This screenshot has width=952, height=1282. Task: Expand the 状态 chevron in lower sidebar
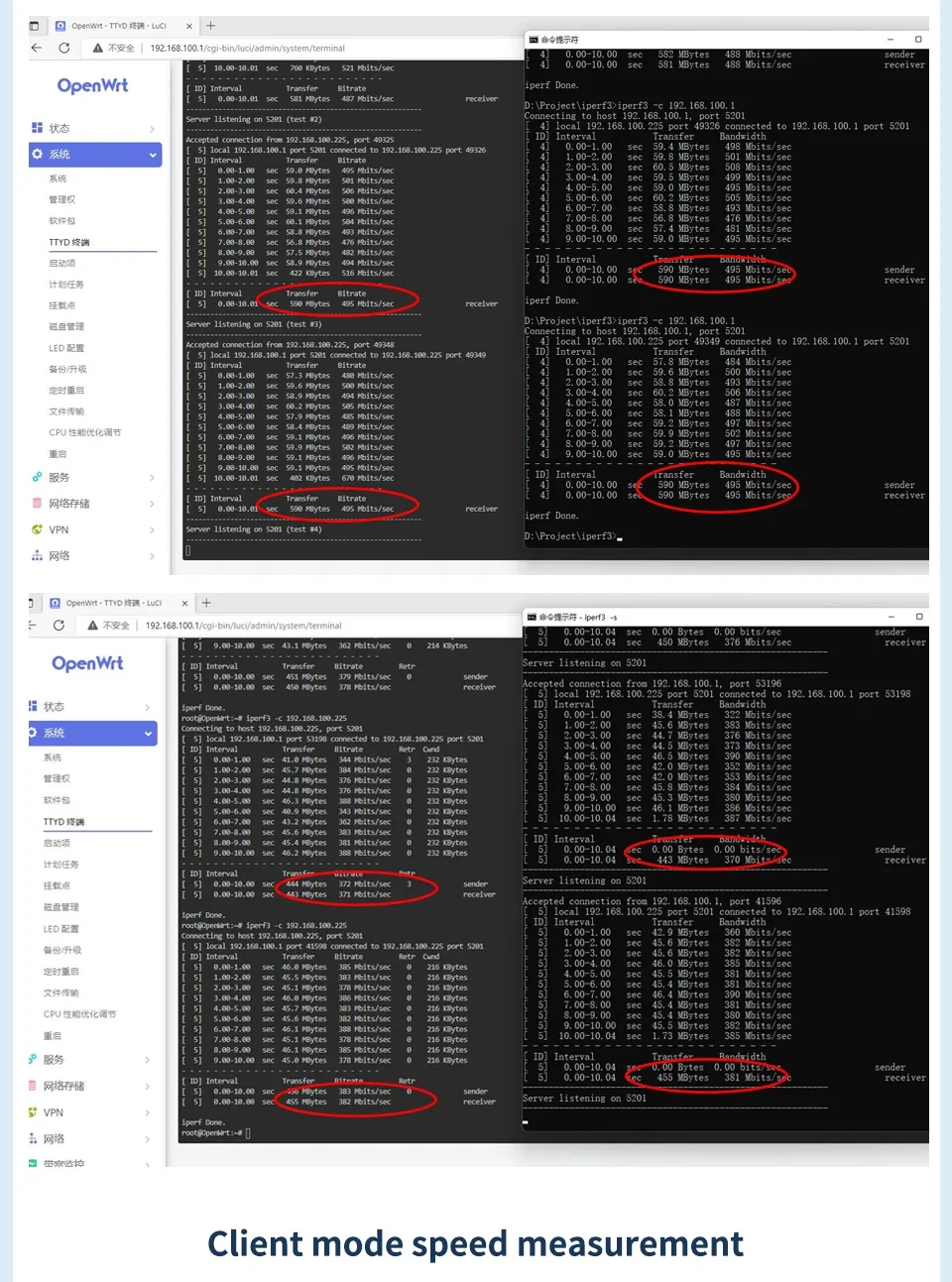click(x=148, y=707)
